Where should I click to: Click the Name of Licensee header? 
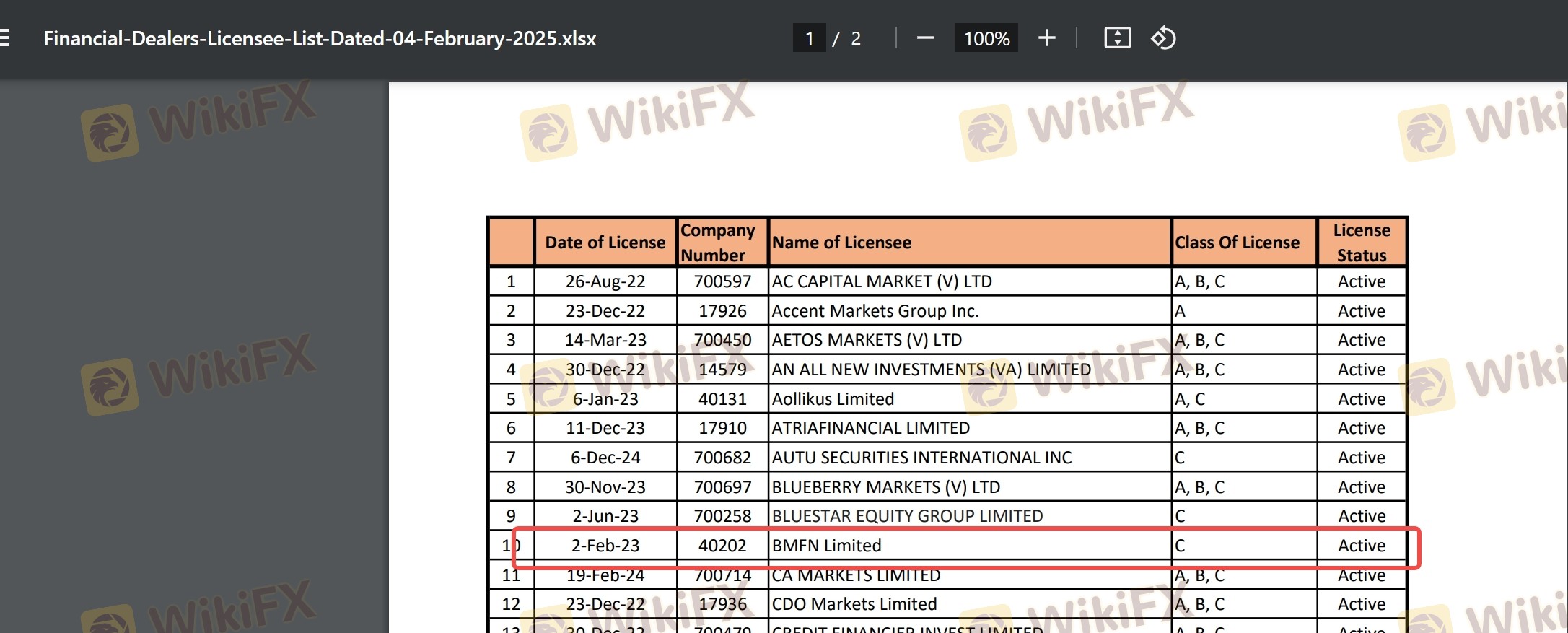[841, 243]
